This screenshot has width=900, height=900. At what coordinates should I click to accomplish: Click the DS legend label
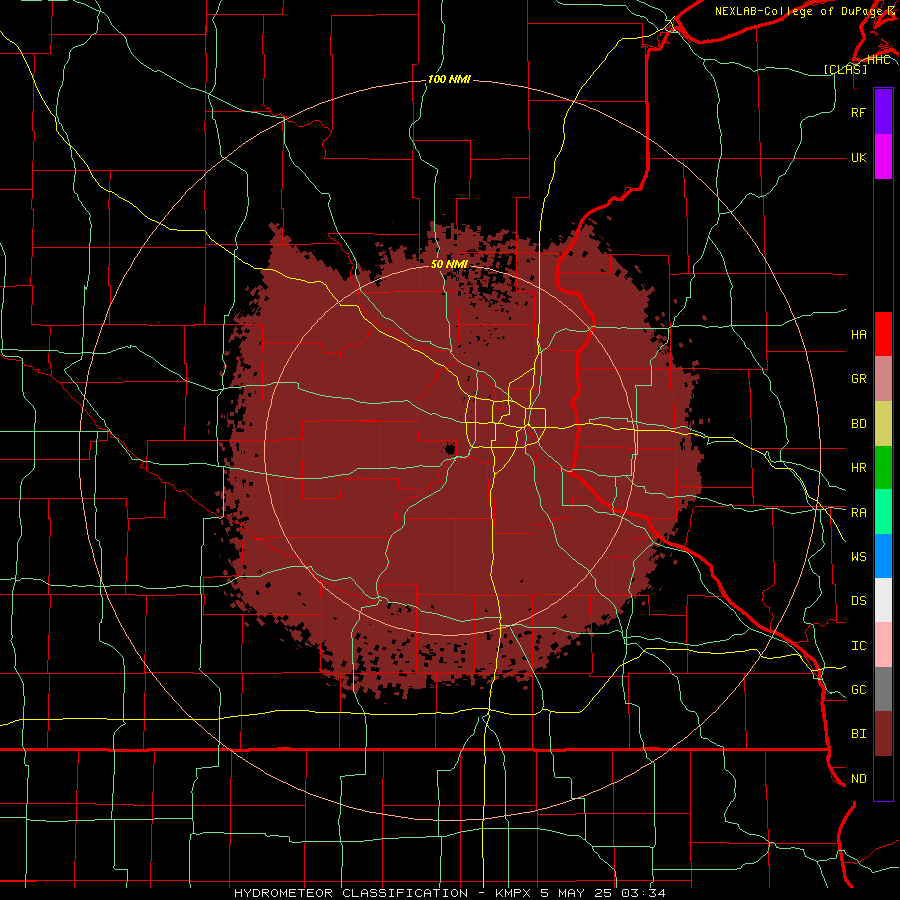858,600
